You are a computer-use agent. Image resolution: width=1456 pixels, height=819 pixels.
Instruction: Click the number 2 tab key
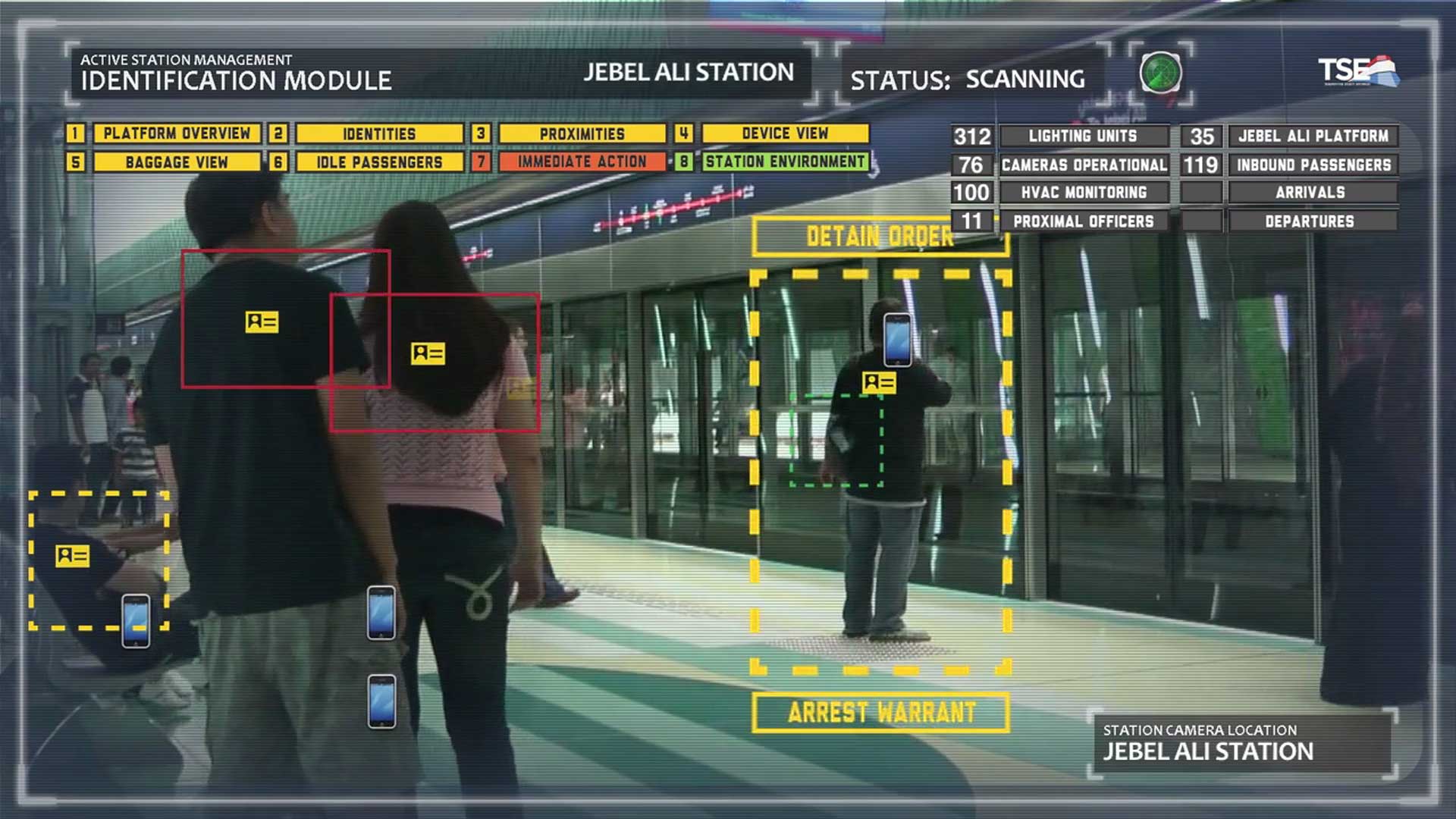tap(278, 133)
